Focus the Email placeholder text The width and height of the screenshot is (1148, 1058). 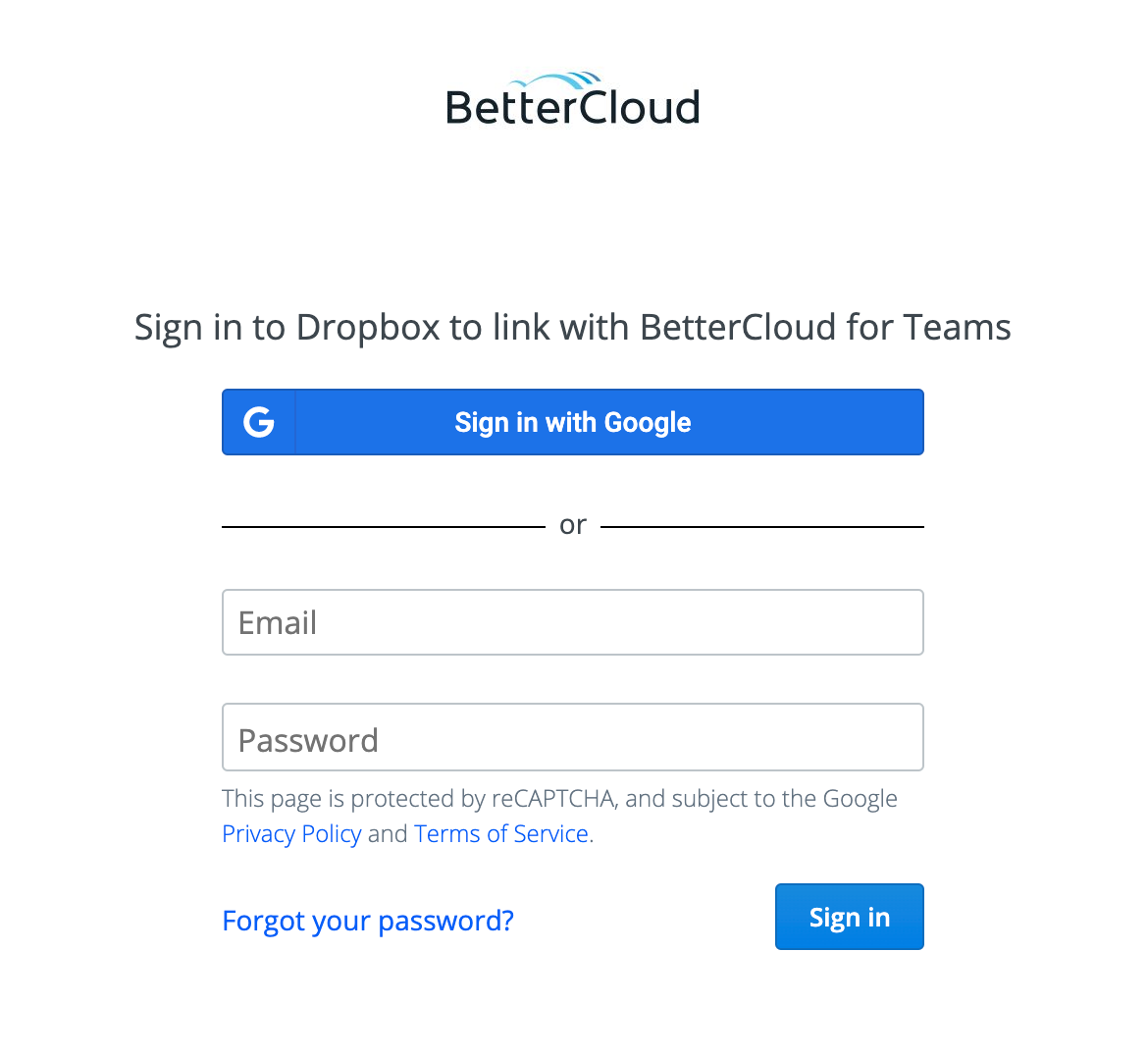point(278,621)
